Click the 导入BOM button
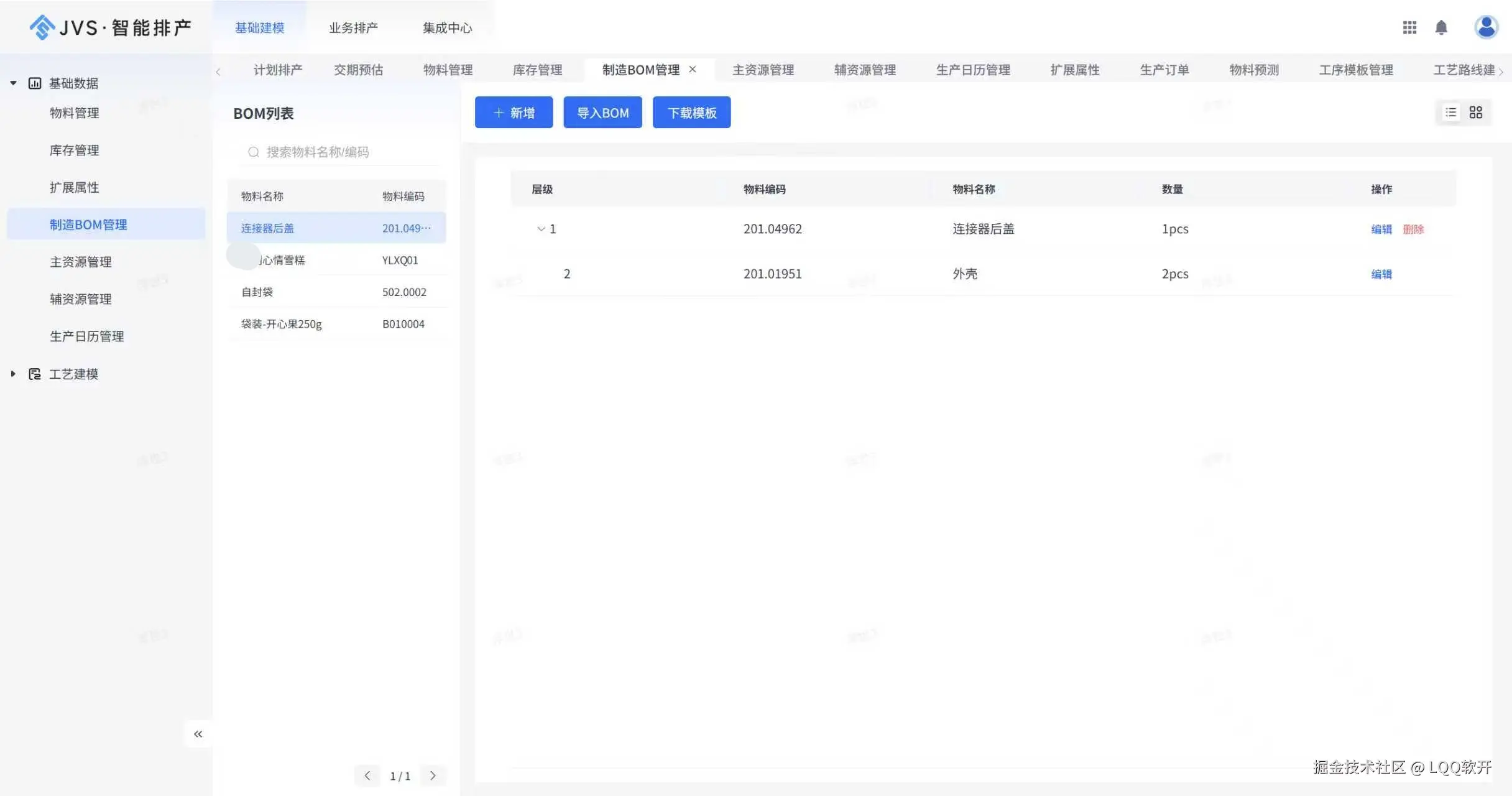Viewport: 1512px width, 796px height. click(x=602, y=113)
